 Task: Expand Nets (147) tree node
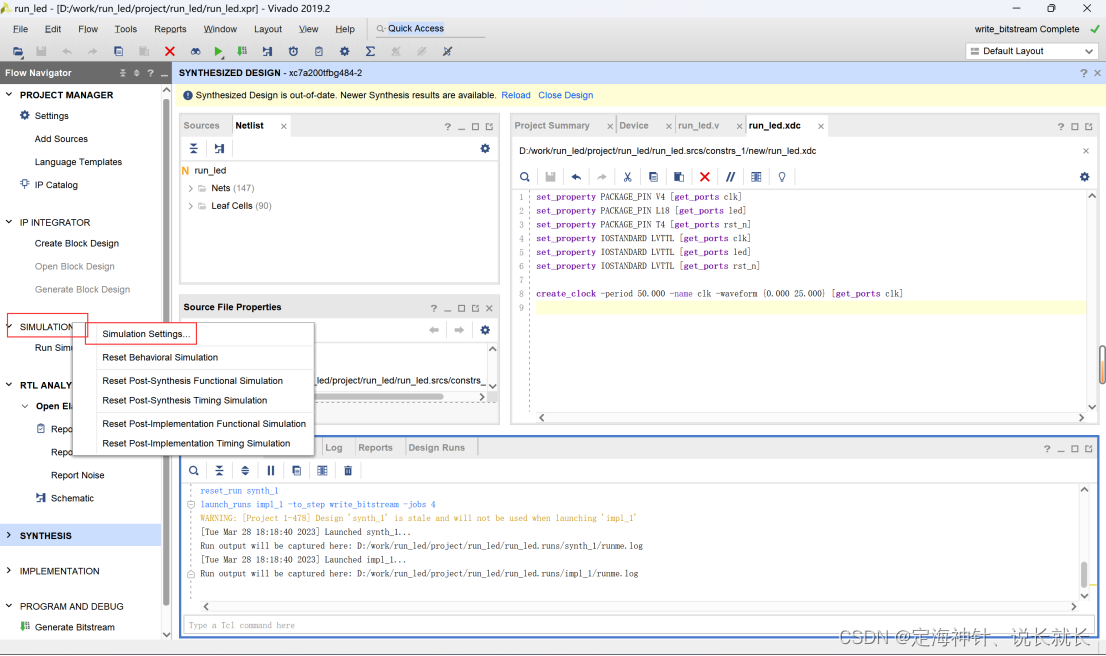(190, 188)
